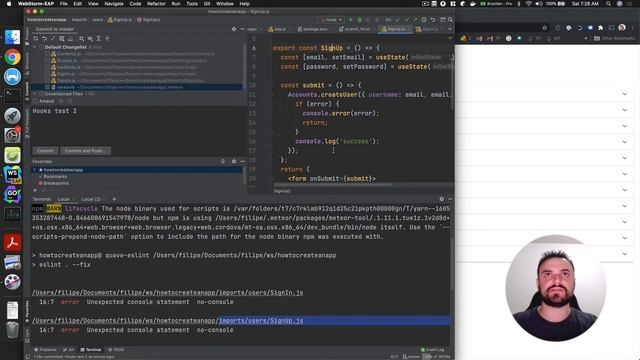Open Rocket launcher icon in the Dock

pyautogui.click(x=12, y=116)
